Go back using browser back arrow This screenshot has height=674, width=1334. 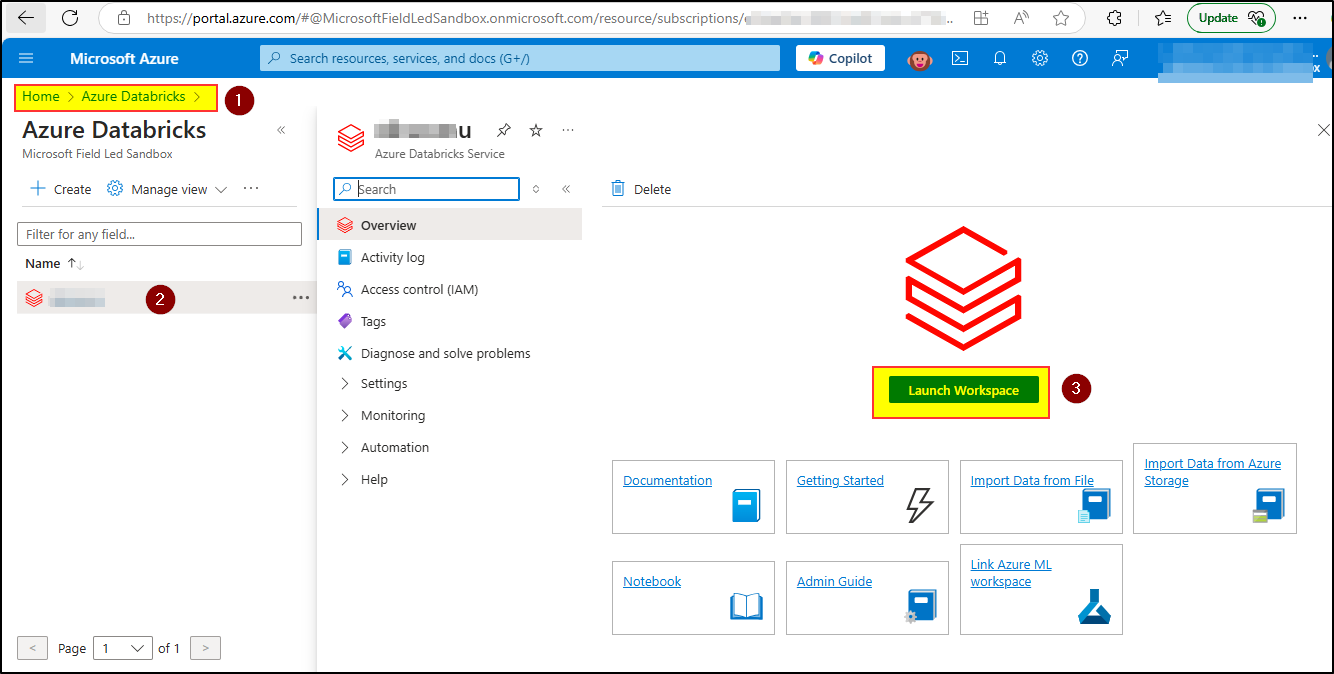[x=26, y=18]
